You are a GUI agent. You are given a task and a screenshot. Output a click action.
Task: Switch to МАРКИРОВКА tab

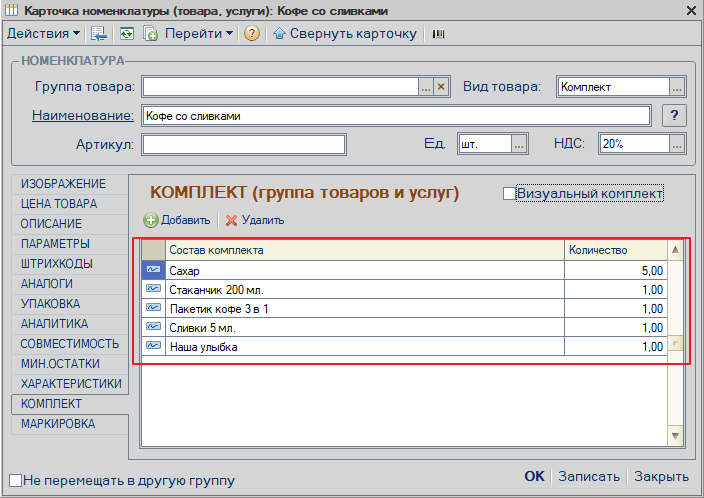[70, 423]
